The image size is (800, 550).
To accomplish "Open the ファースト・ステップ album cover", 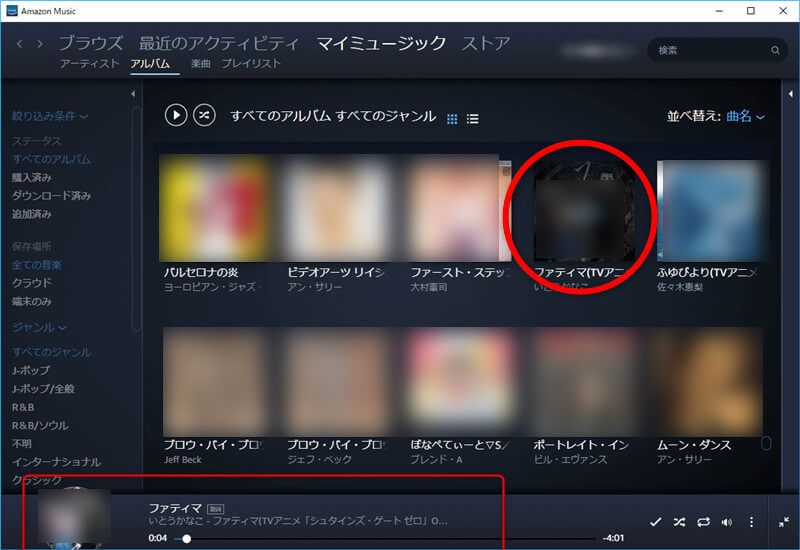I will 460,208.
